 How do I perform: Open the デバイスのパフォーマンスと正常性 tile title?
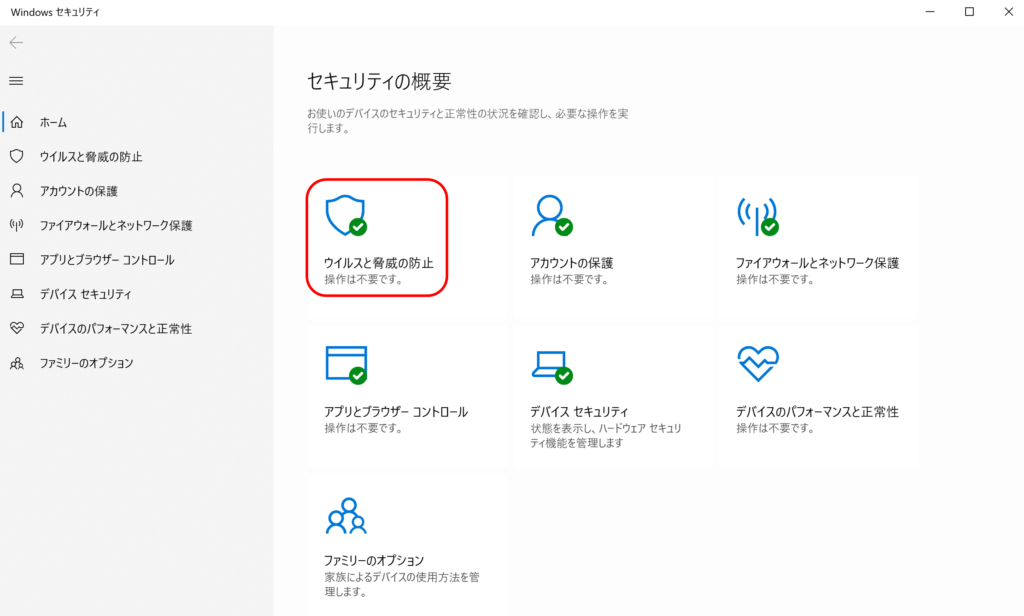point(818,412)
